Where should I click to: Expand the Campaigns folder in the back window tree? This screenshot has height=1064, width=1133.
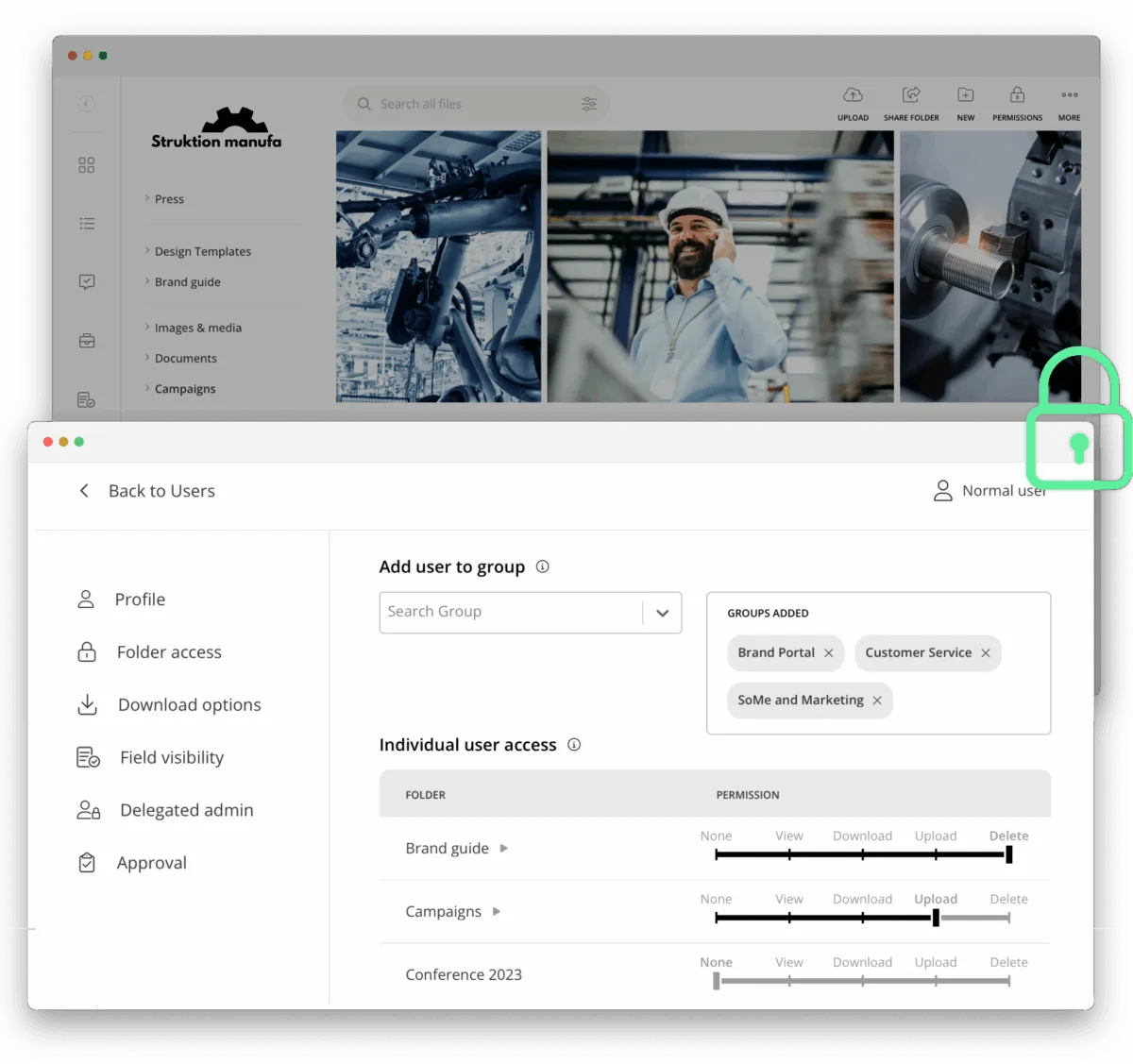(147, 388)
